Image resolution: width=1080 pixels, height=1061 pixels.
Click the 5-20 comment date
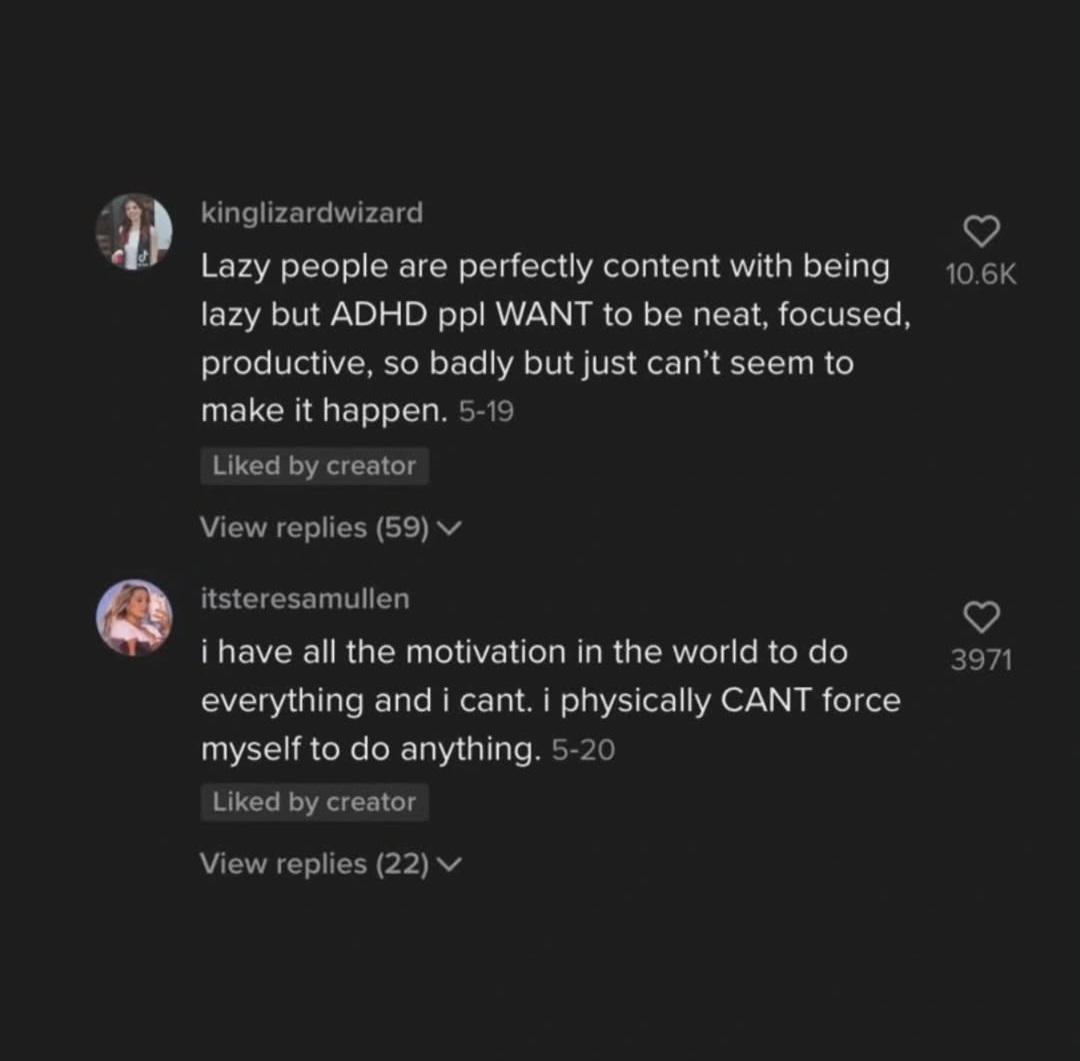(x=583, y=750)
